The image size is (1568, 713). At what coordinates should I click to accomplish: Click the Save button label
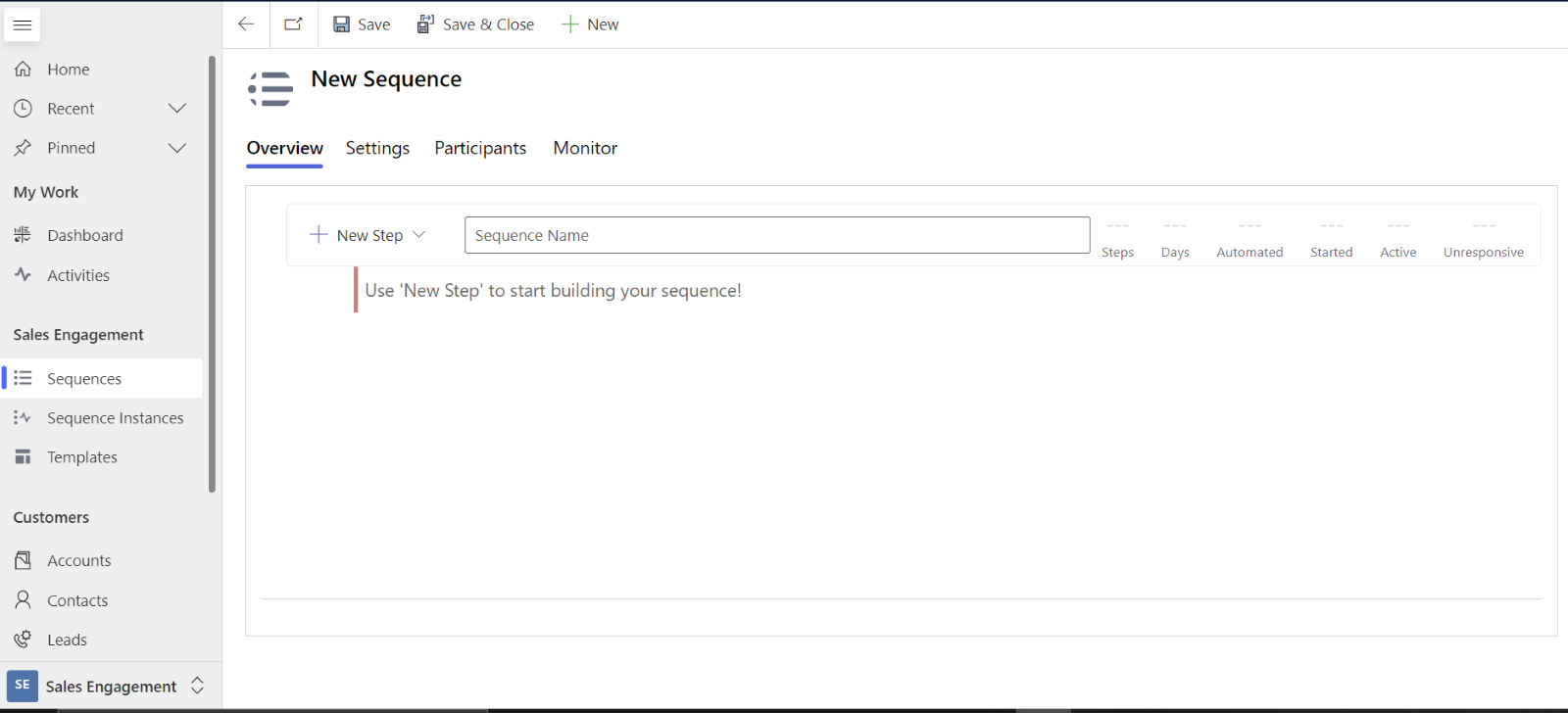click(x=373, y=24)
